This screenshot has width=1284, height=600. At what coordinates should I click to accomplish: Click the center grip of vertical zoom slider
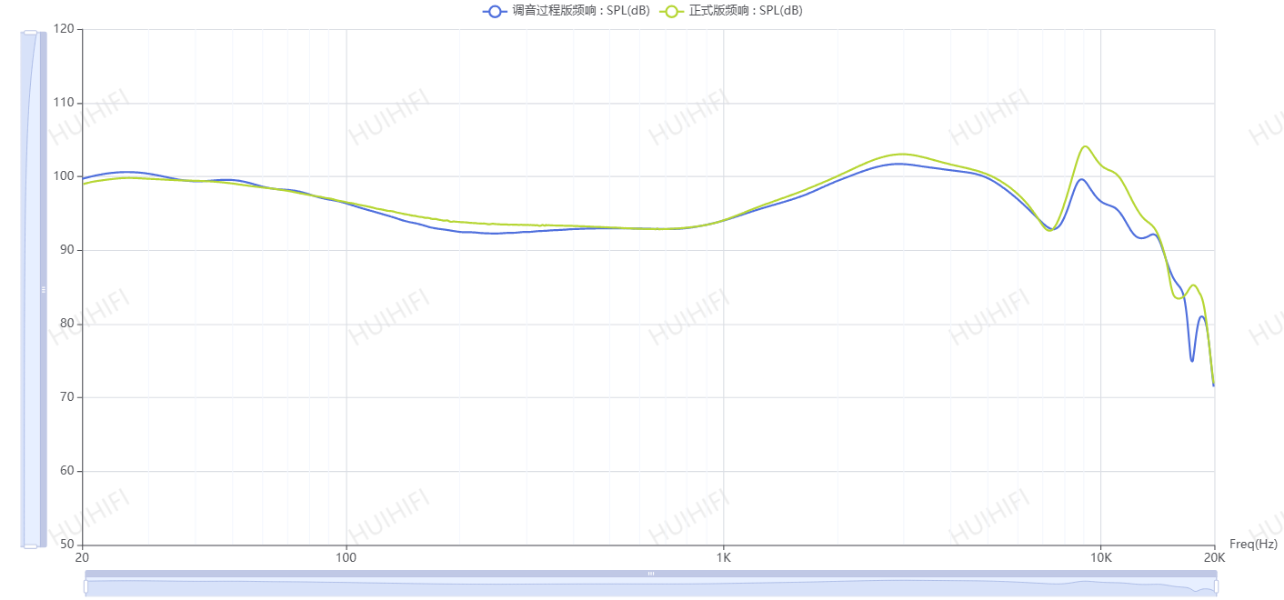point(43,289)
